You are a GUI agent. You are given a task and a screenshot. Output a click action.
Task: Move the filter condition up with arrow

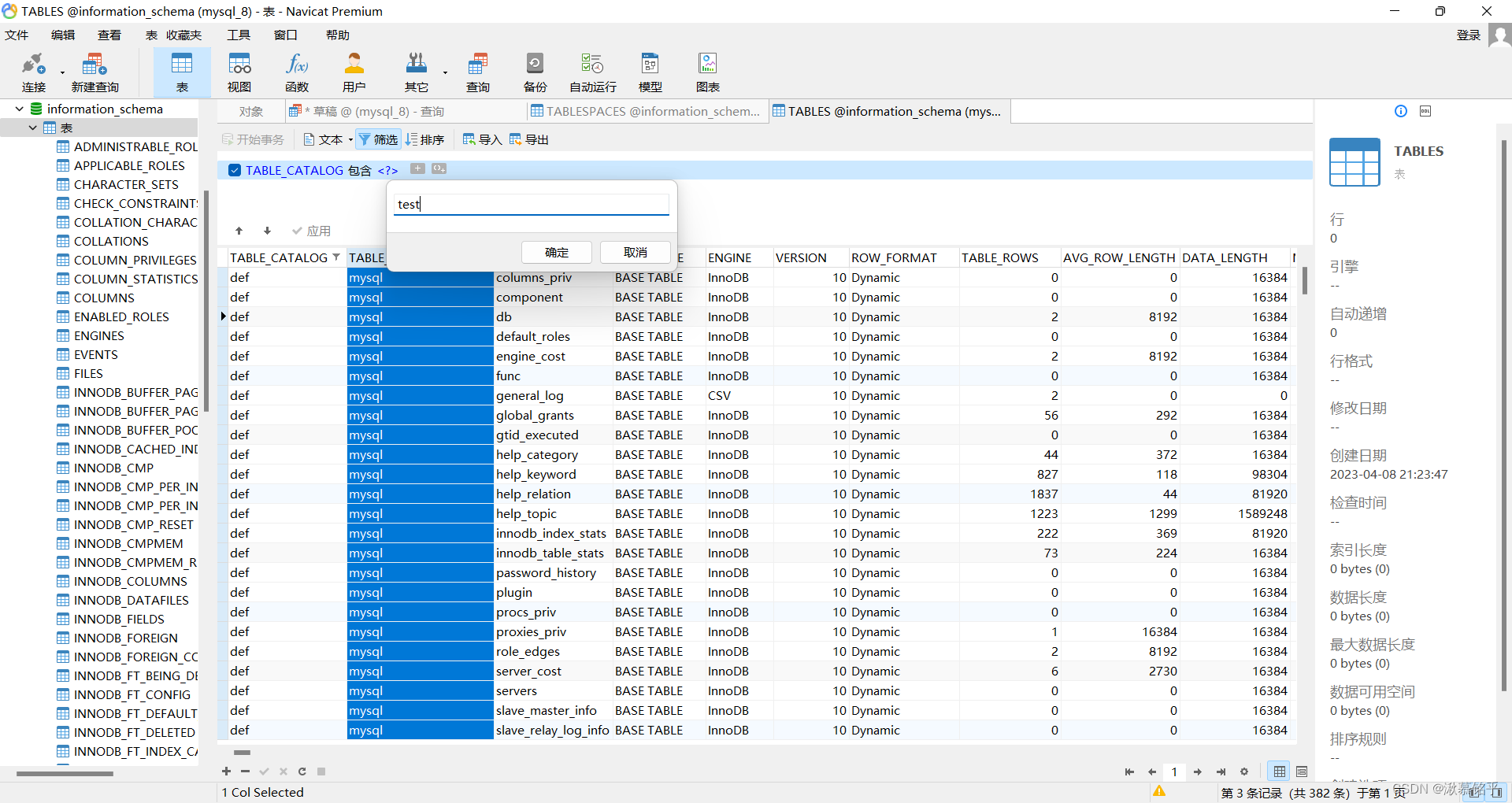(239, 231)
